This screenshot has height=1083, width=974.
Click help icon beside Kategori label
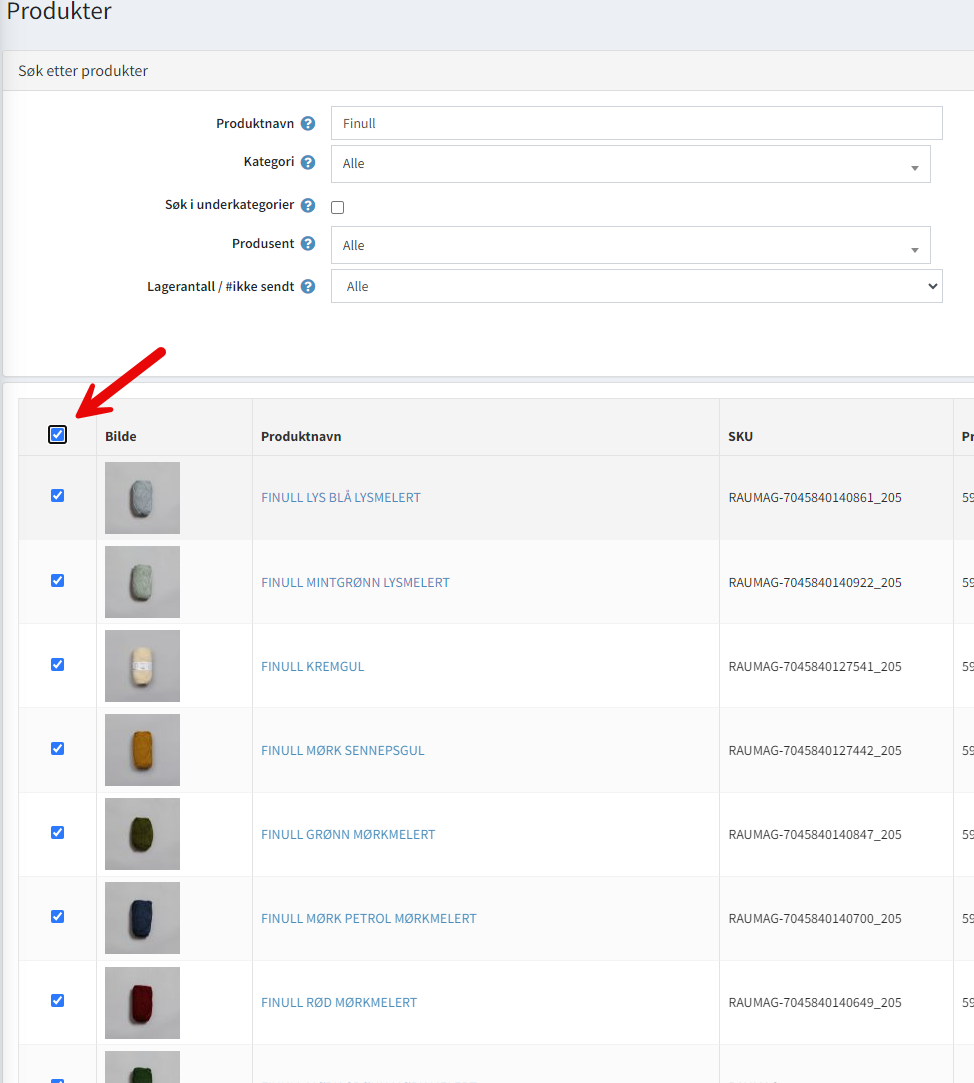(308, 162)
